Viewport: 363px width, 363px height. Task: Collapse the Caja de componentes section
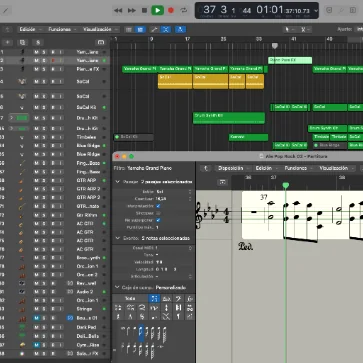click(117, 287)
